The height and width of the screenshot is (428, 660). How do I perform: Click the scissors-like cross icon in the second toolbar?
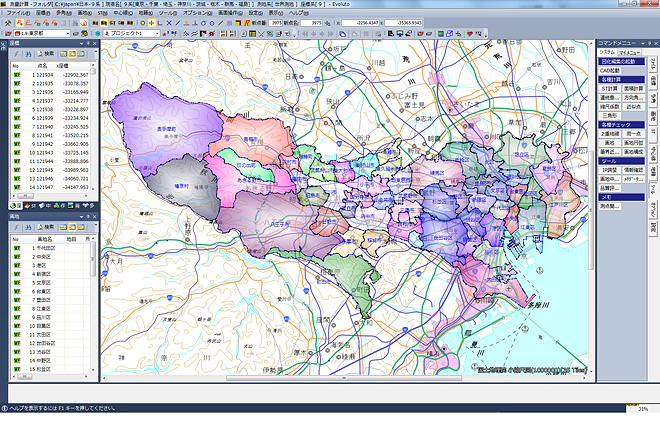point(261,33)
